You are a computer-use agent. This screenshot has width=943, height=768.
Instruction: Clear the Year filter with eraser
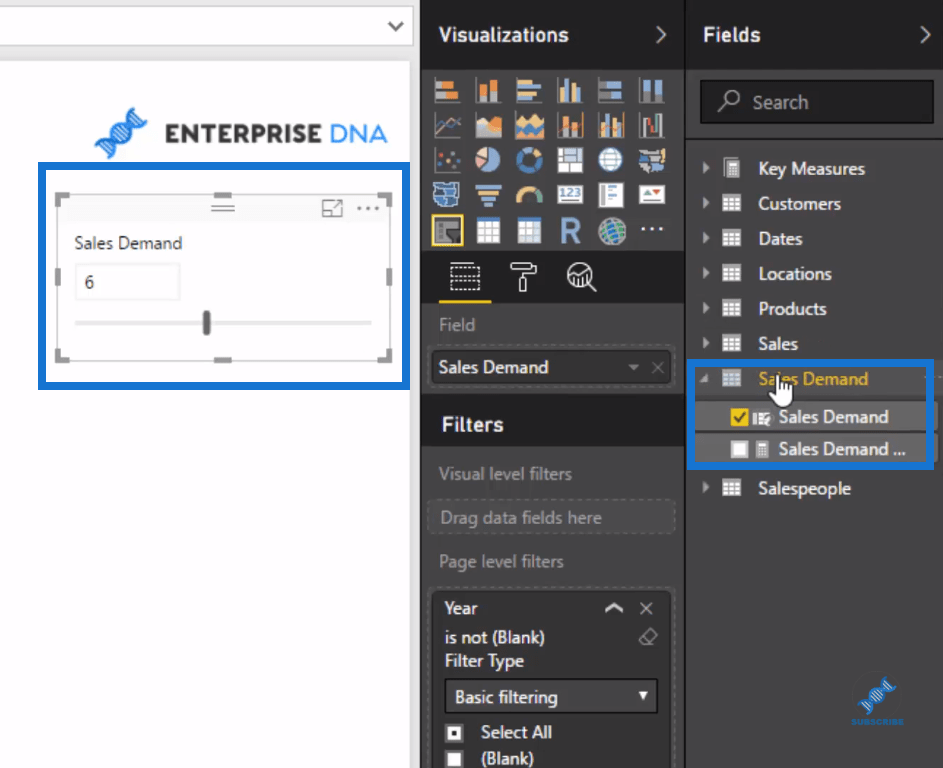click(648, 636)
